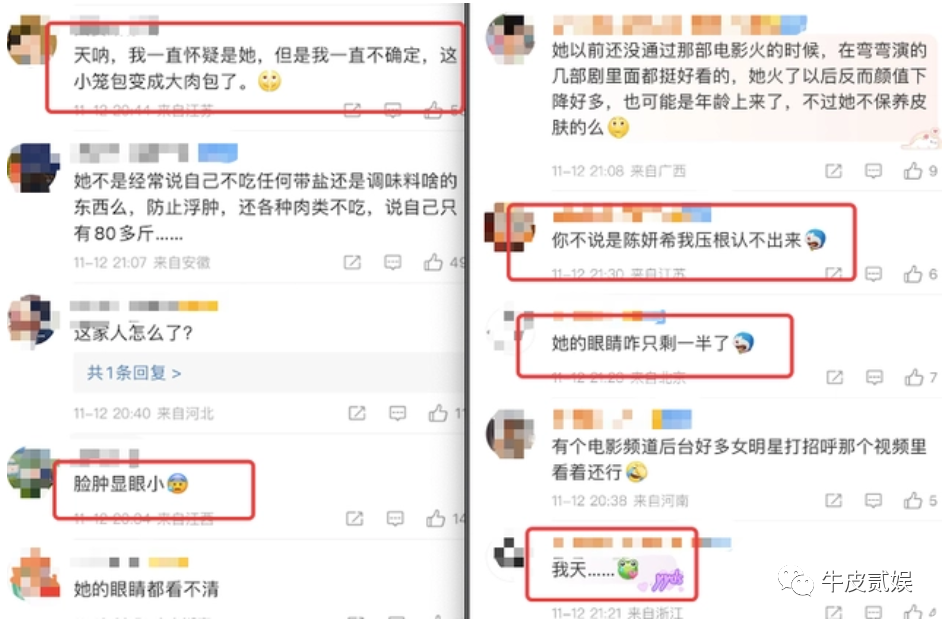Screen dimensions: 943x623
Task: Expand the '共1条回复' replies
Action: (x=134, y=373)
